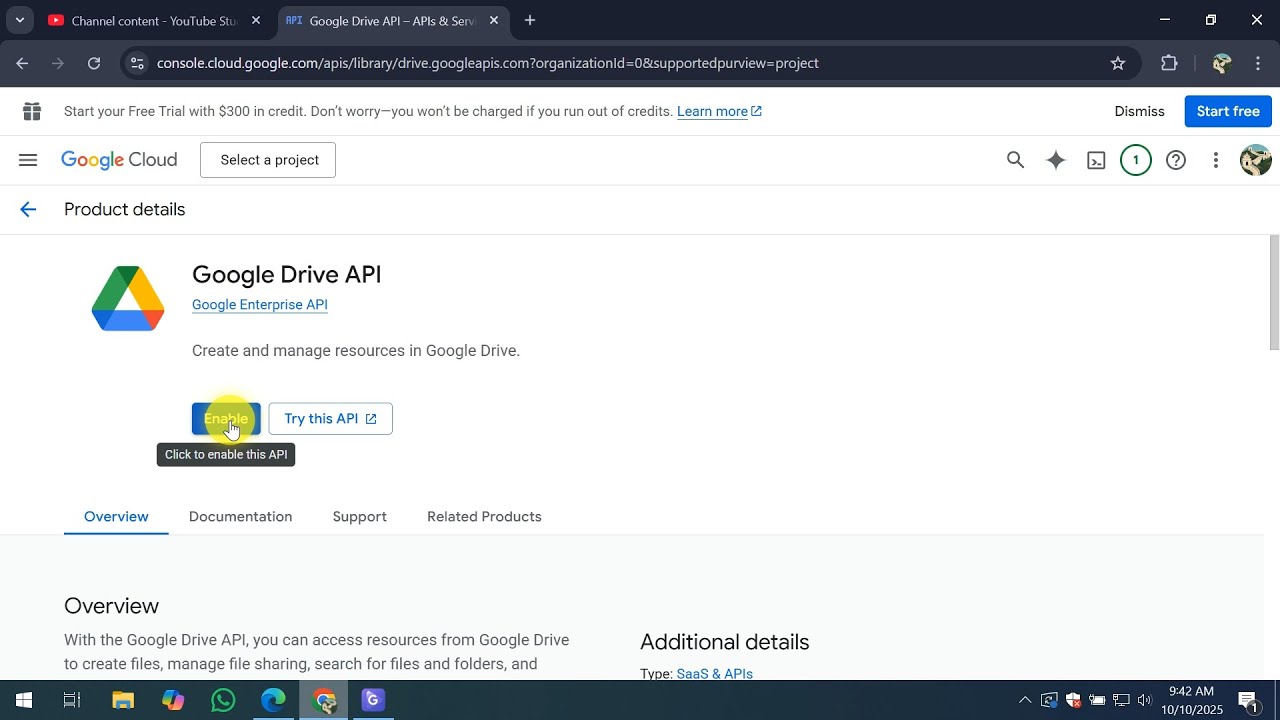The height and width of the screenshot is (720, 1280).
Task: Go back using the Product details arrow
Action: tap(28, 209)
